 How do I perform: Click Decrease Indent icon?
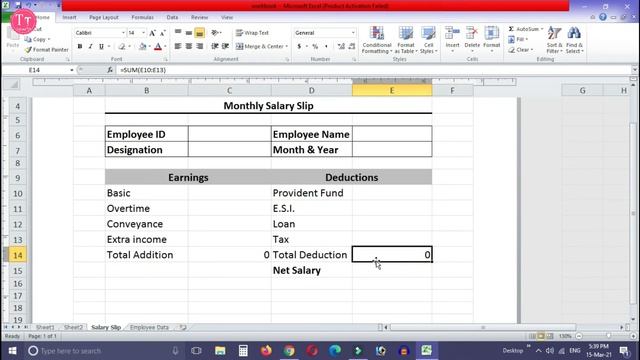215,47
